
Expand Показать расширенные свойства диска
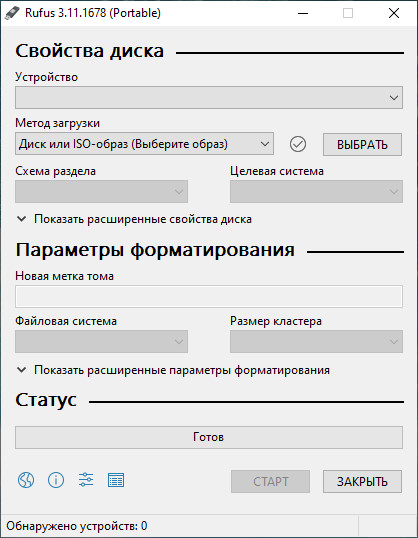[x=134, y=219]
